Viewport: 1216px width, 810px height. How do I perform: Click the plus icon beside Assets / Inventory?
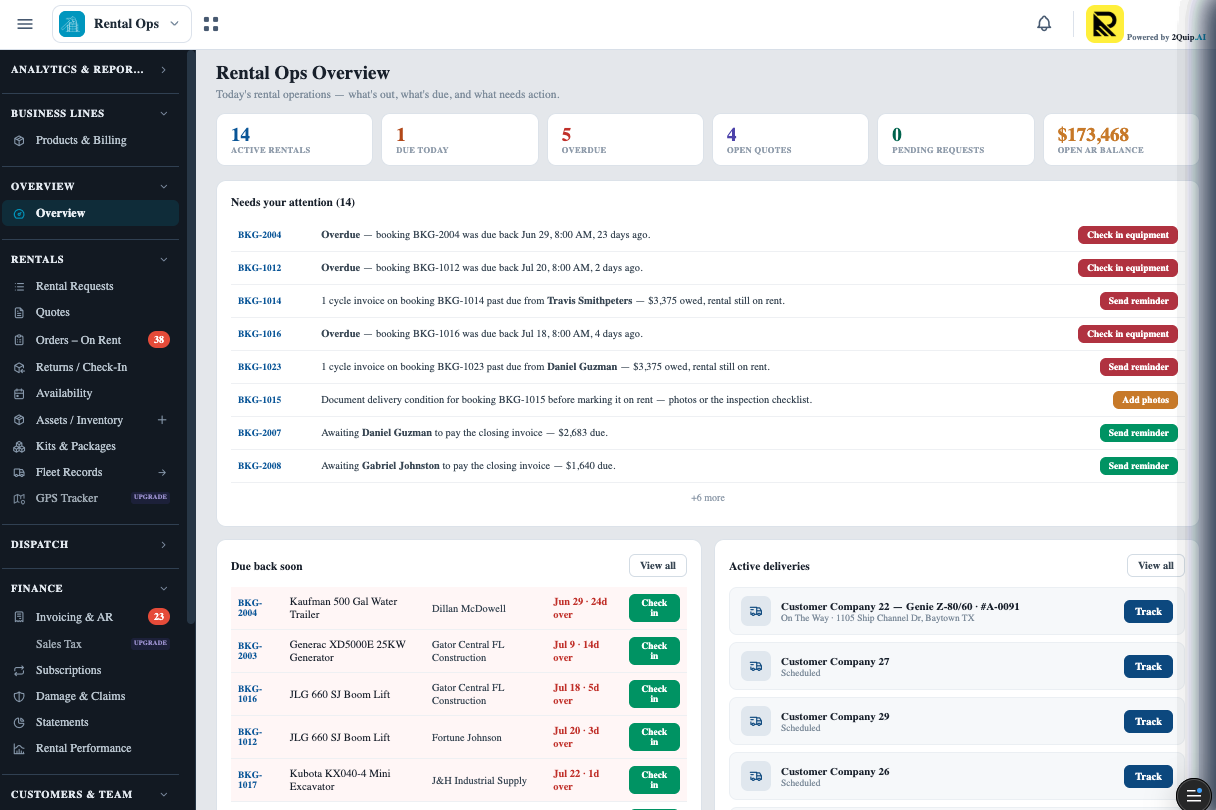[163, 420]
